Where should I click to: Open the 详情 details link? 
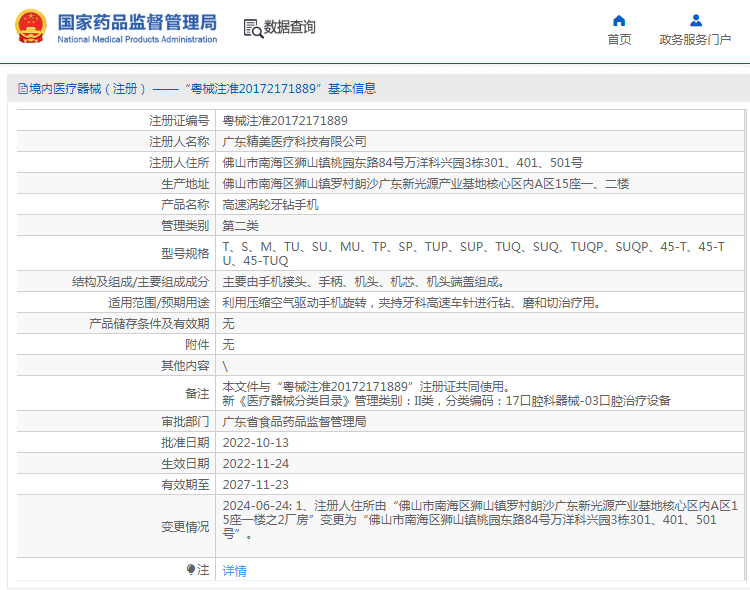(234, 570)
